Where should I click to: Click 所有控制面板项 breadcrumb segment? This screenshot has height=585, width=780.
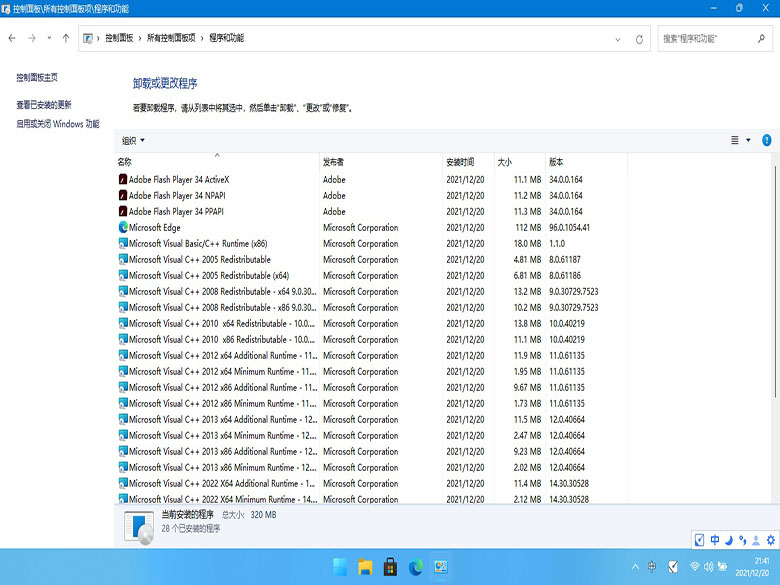point(171,38)
